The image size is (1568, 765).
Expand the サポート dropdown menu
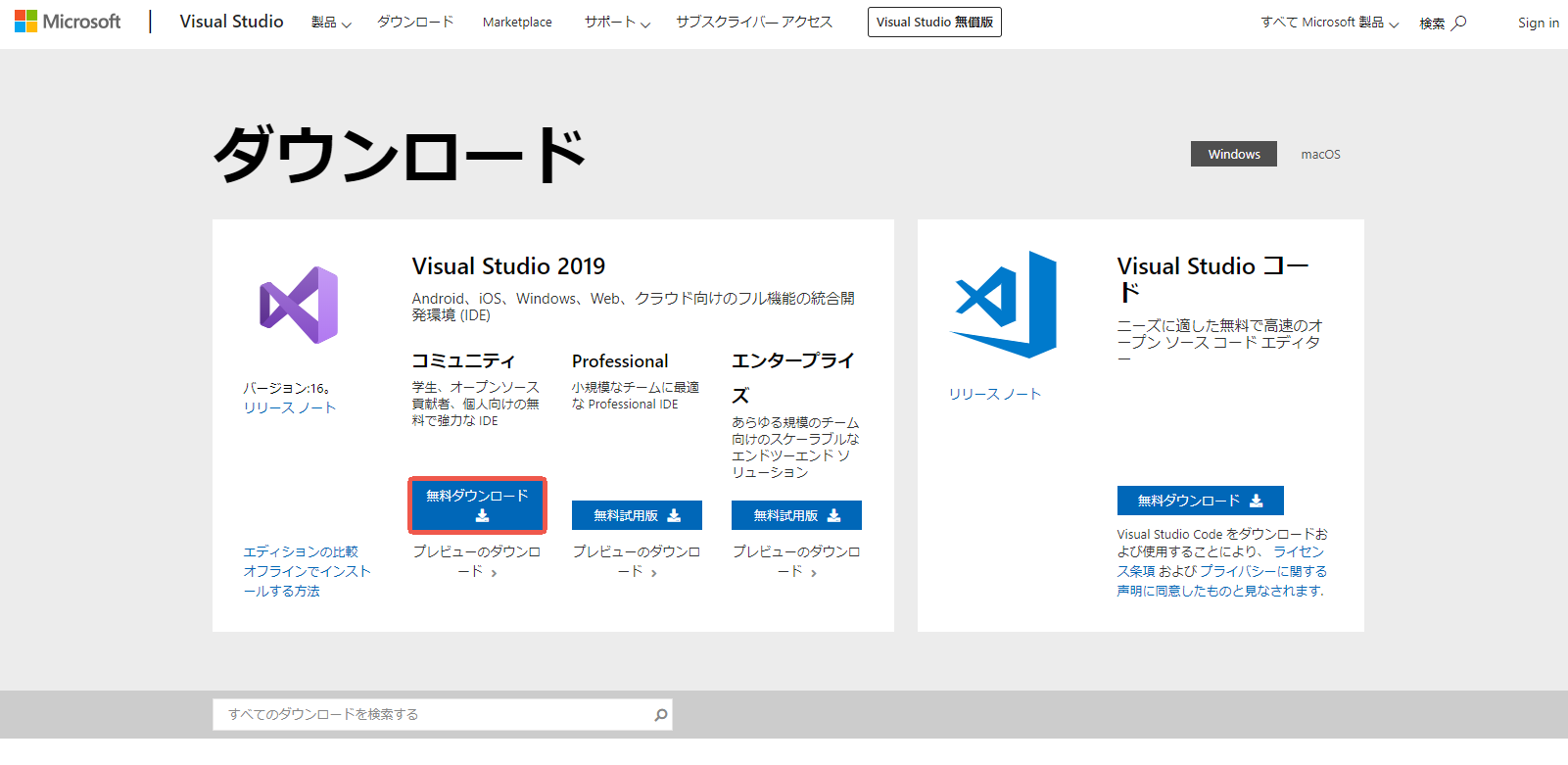(x=617, y=23)
